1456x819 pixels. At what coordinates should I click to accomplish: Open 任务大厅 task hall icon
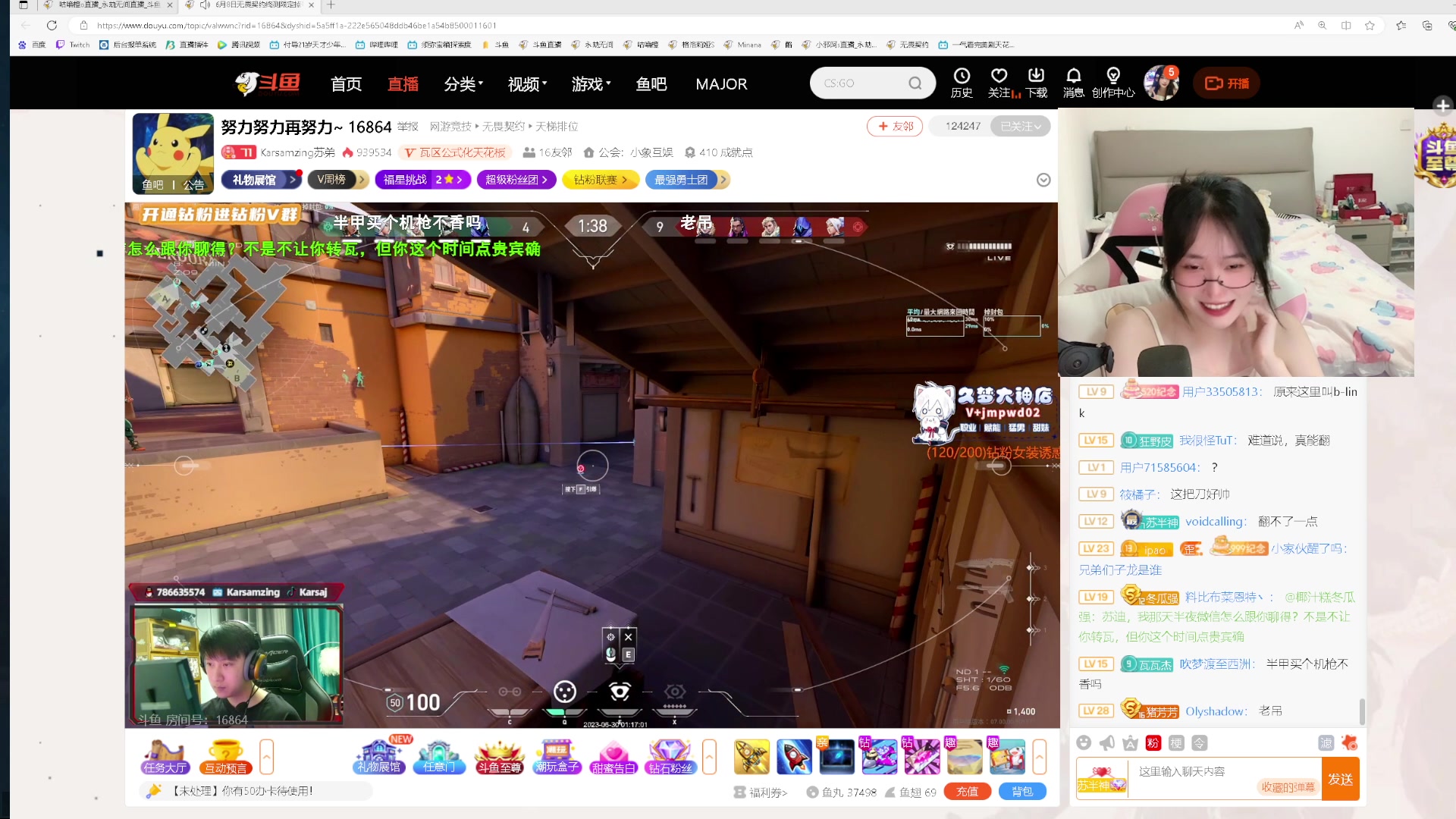(165, 757)
